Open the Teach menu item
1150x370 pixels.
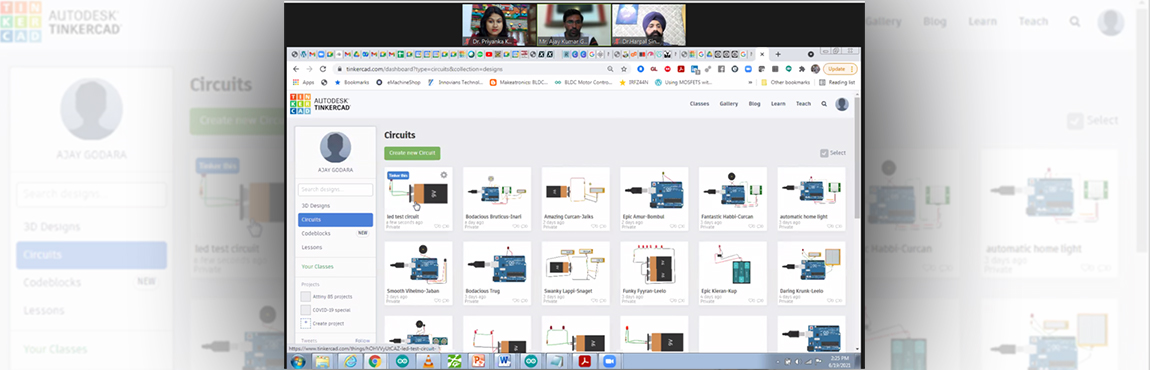[x=804, y=104]
